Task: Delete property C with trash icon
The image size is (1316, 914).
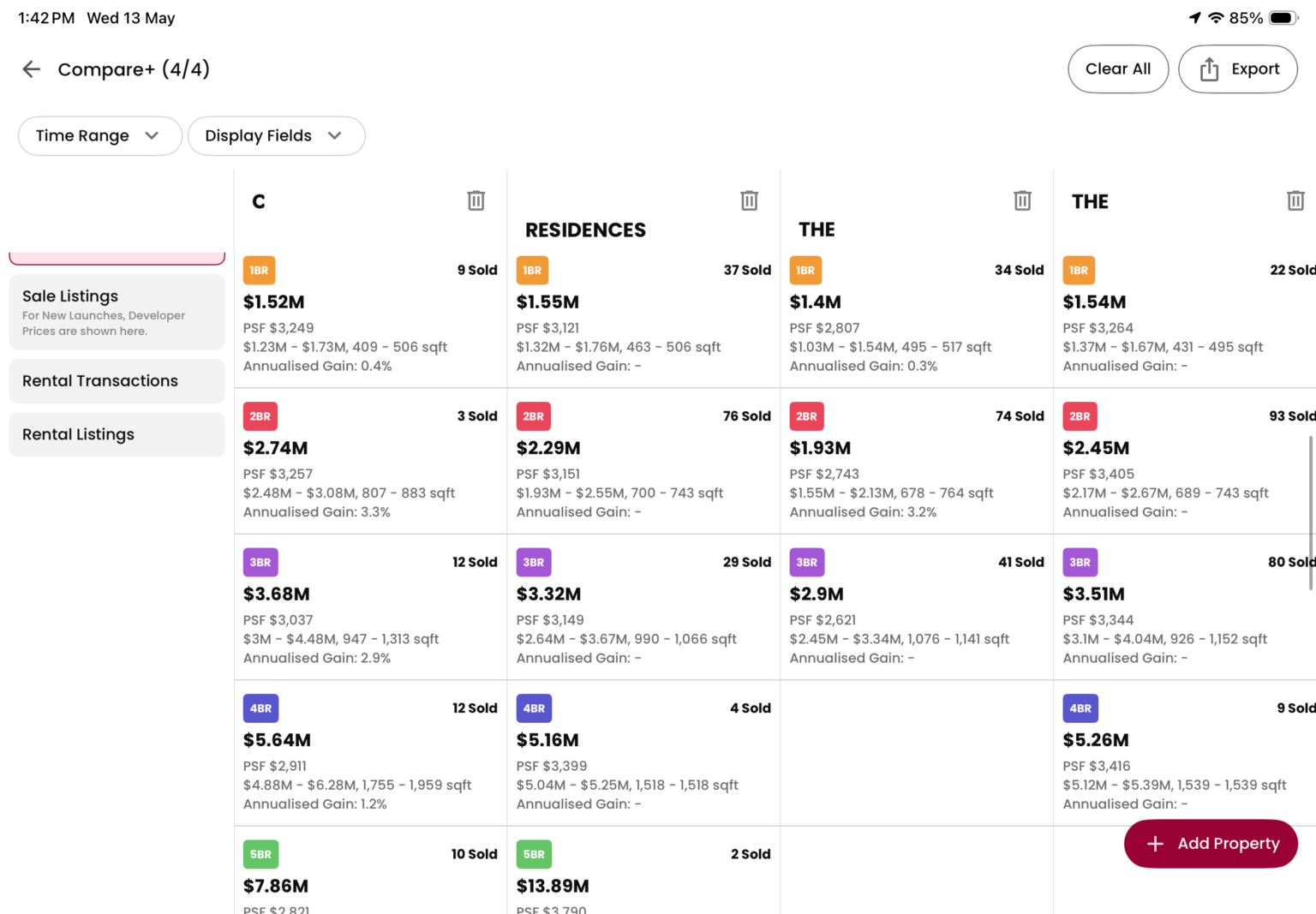Action: (476, 200)
